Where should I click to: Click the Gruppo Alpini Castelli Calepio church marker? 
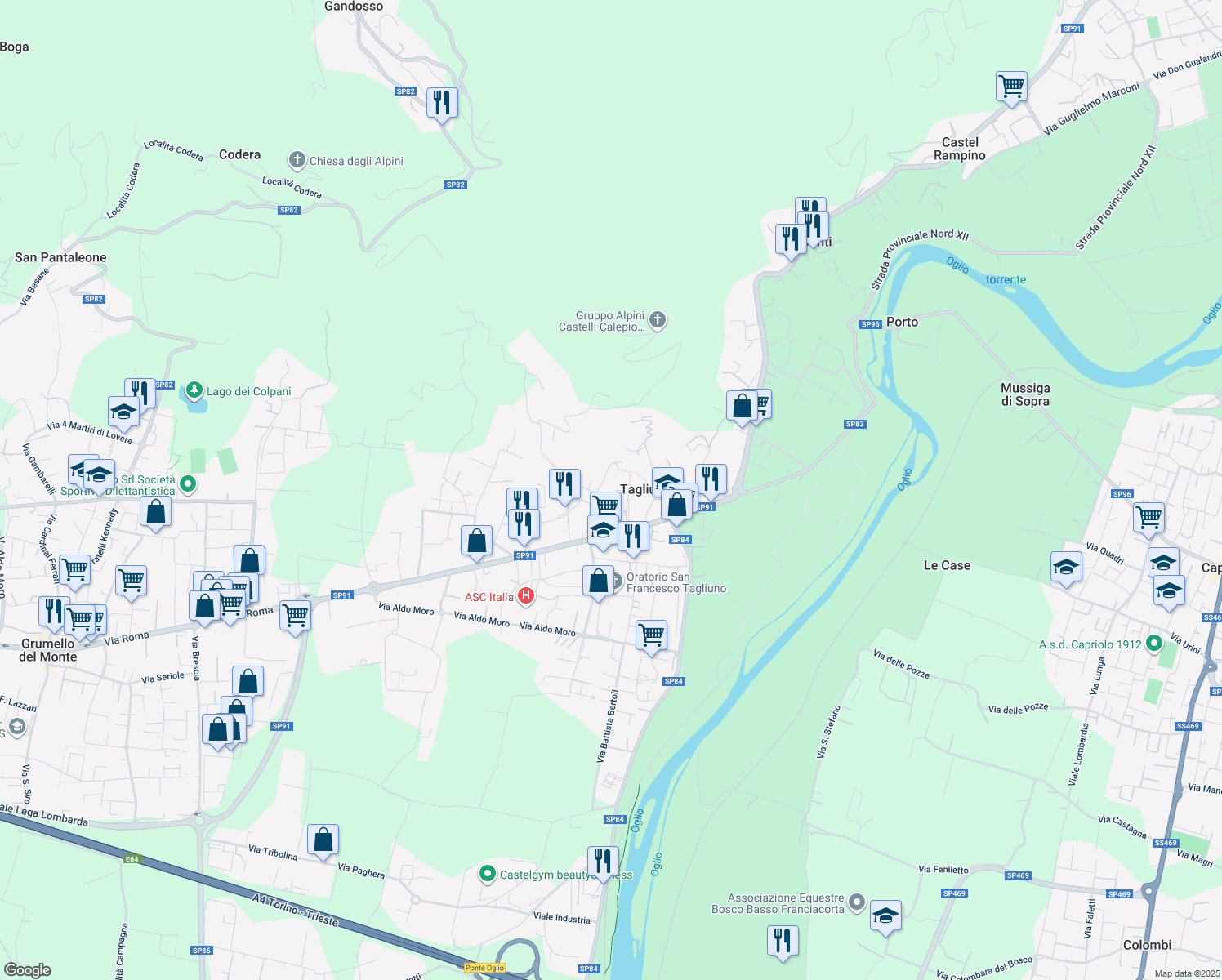coord(658,320)
